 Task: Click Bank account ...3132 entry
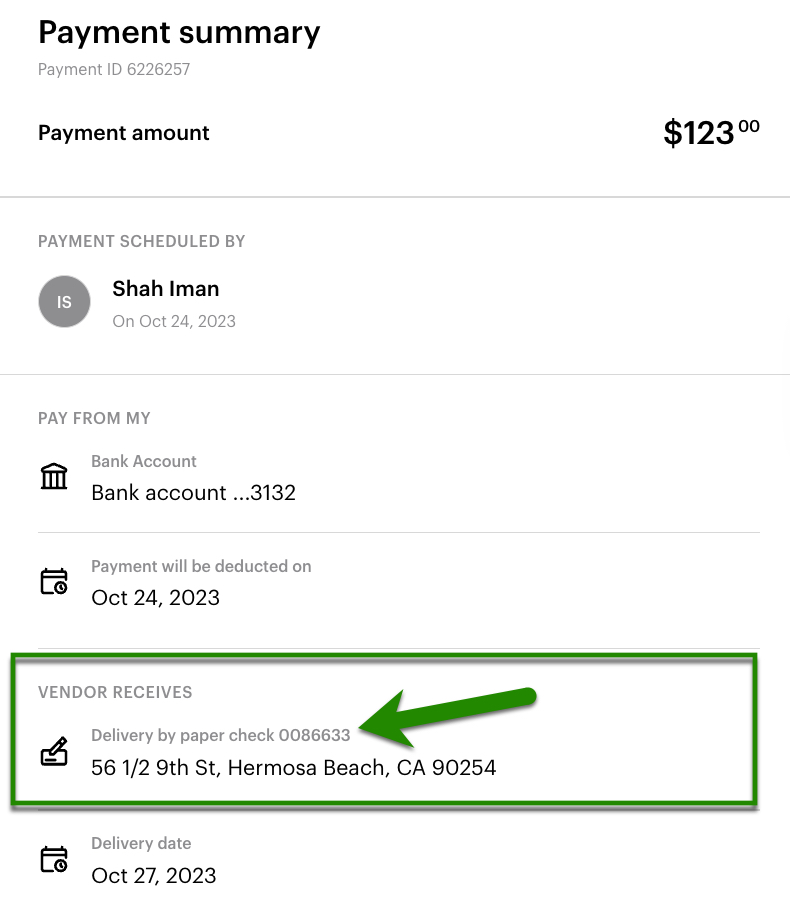point(193,493)
